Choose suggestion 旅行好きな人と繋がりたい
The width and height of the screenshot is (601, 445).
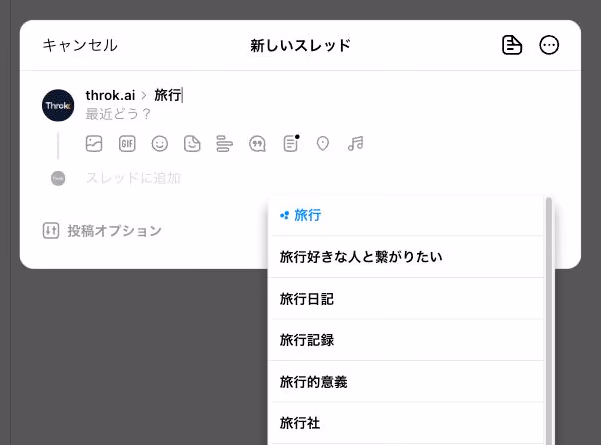point(407,257)
